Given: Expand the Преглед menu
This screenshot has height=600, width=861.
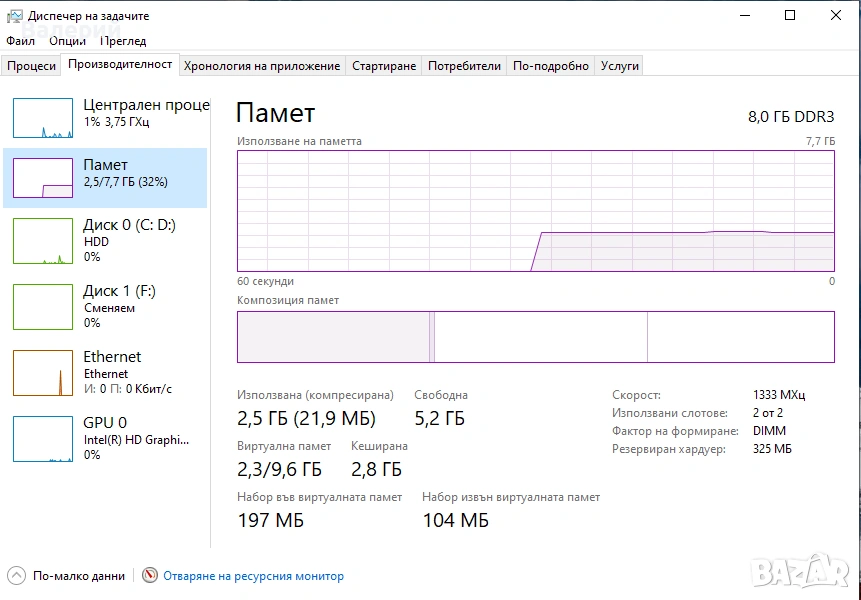Looking at the screenshot, I should click(x=123, y=41).
